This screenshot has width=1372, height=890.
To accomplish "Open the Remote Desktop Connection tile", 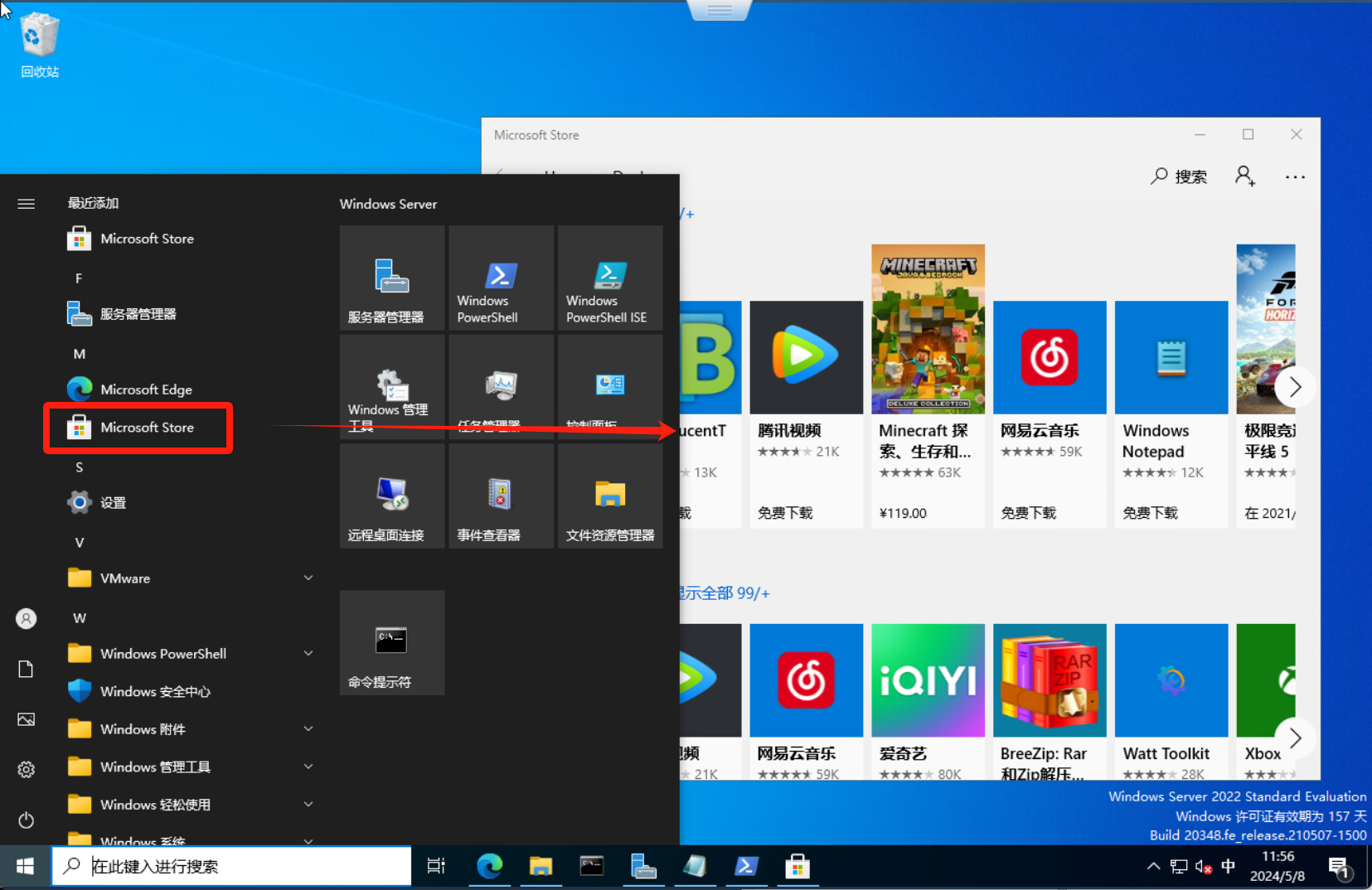I will pos(391,496).
